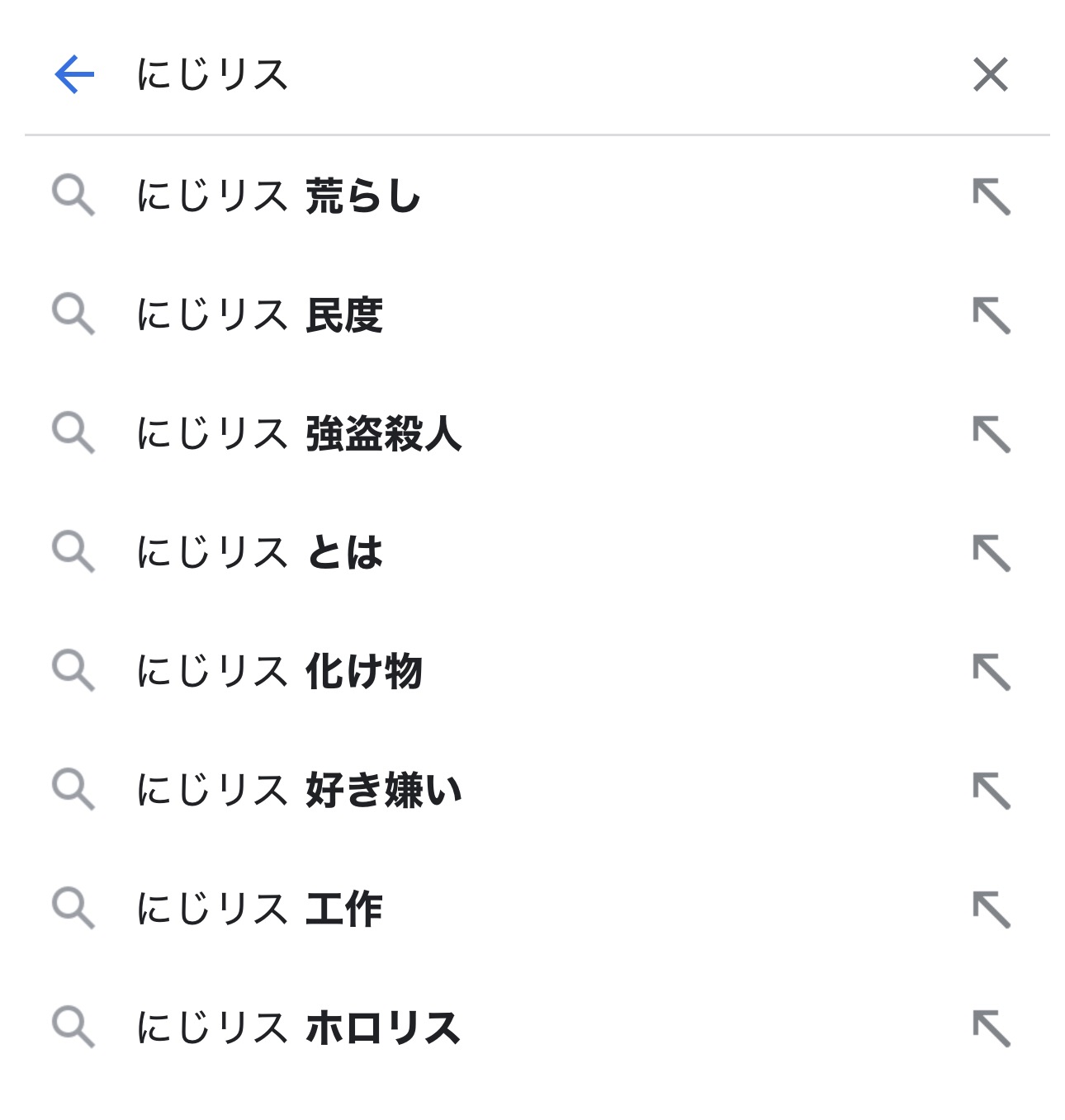Tap the arrow beside 工作 suggestion
This screenshot has width=1065, height=1120.
(991, 909)
